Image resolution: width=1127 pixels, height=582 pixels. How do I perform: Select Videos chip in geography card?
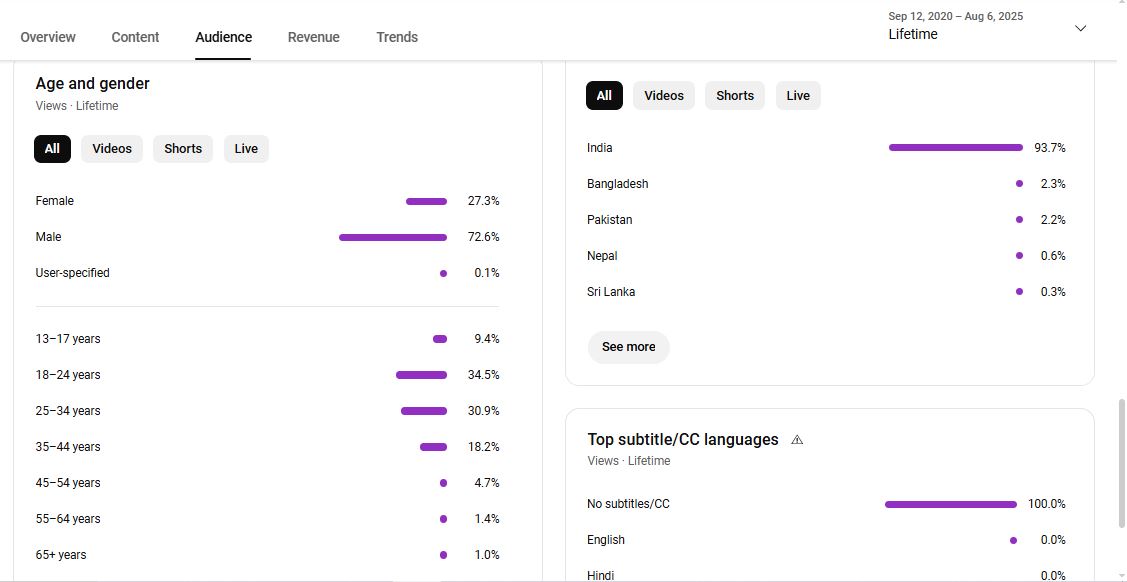click(663, 96)
